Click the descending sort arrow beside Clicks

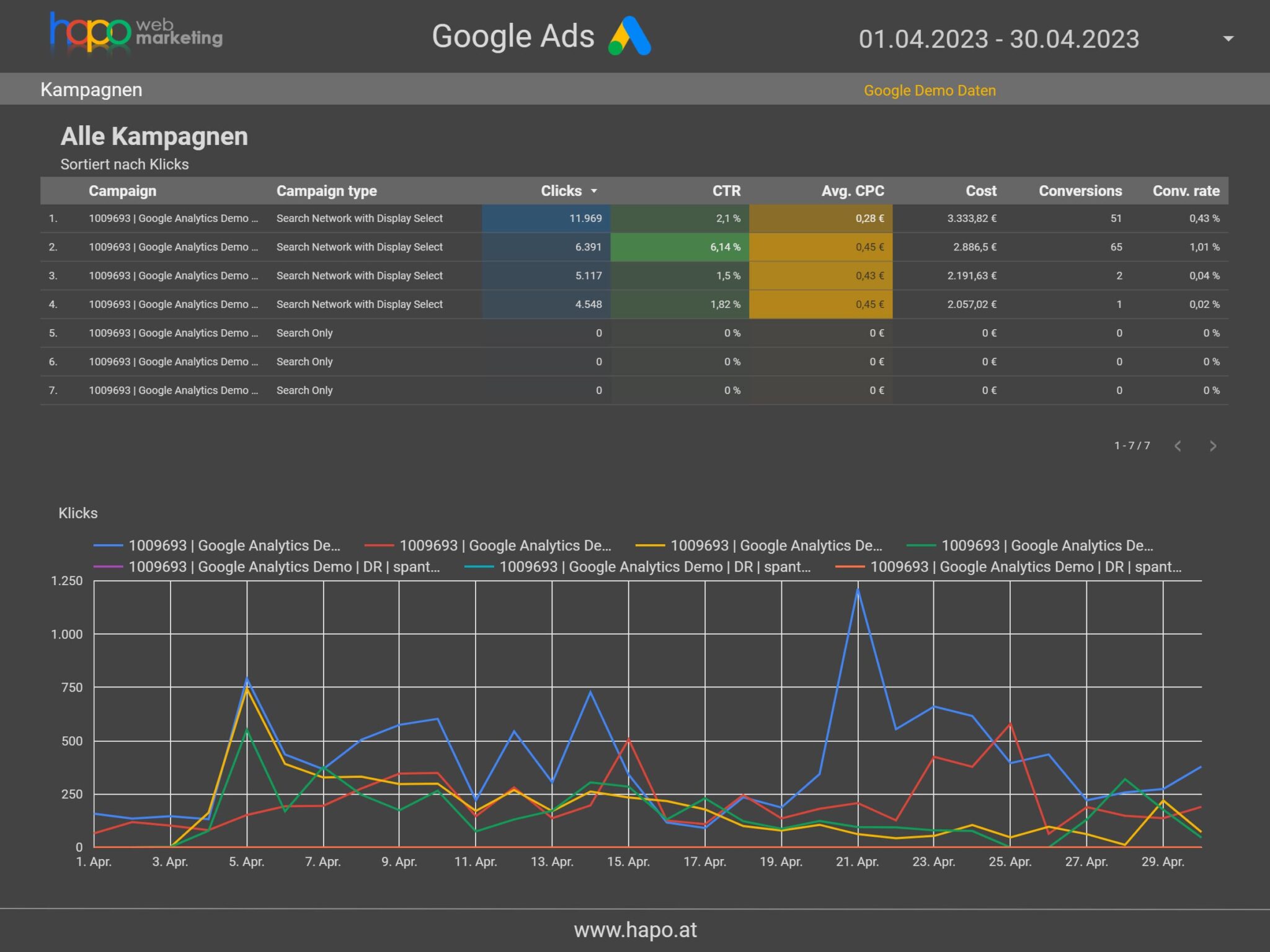595,192
